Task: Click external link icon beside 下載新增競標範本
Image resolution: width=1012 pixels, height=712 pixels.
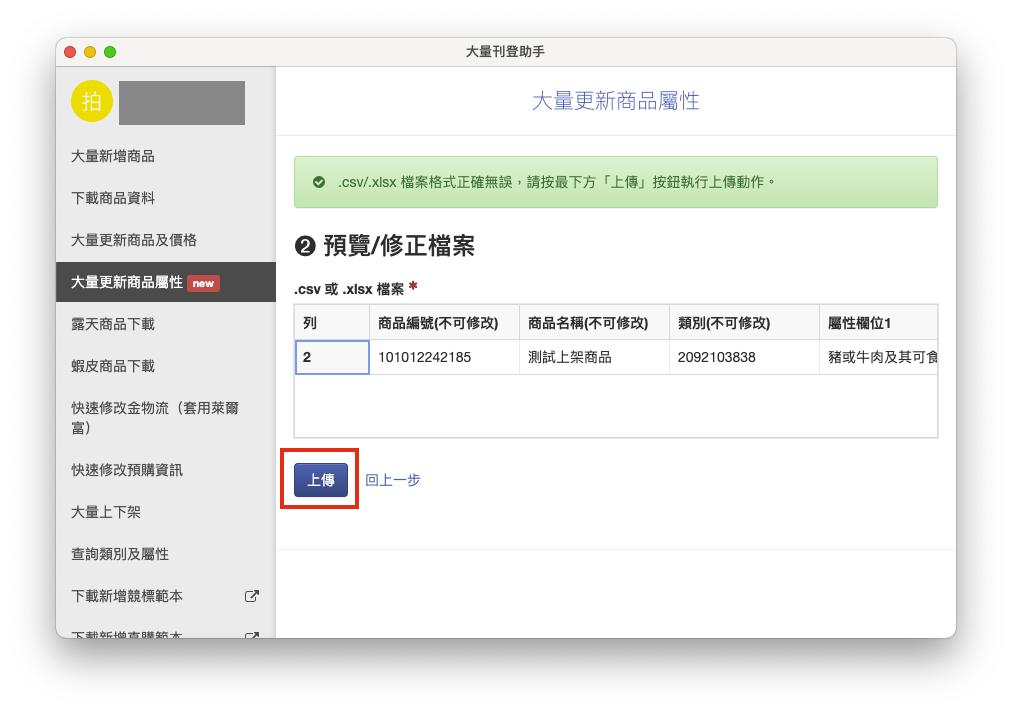Action: click(x=252, y=596)
